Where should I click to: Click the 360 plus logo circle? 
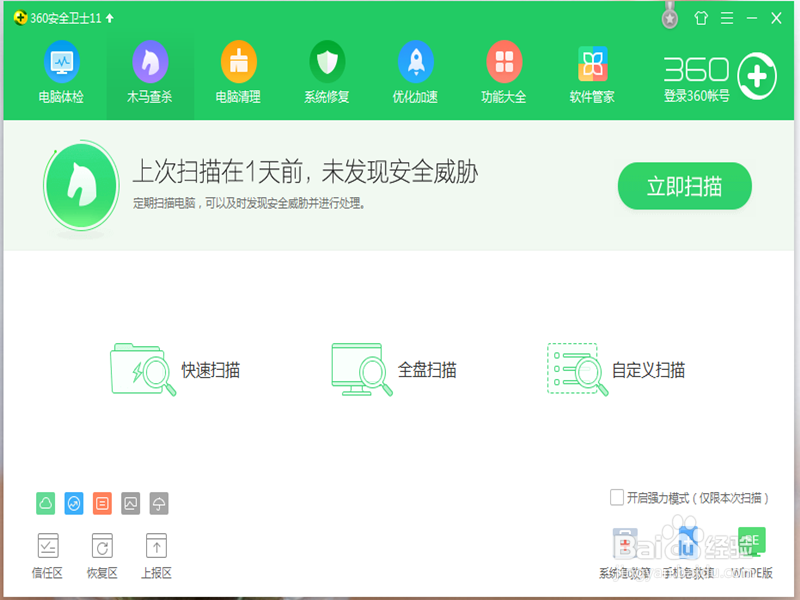pos(757,76)
